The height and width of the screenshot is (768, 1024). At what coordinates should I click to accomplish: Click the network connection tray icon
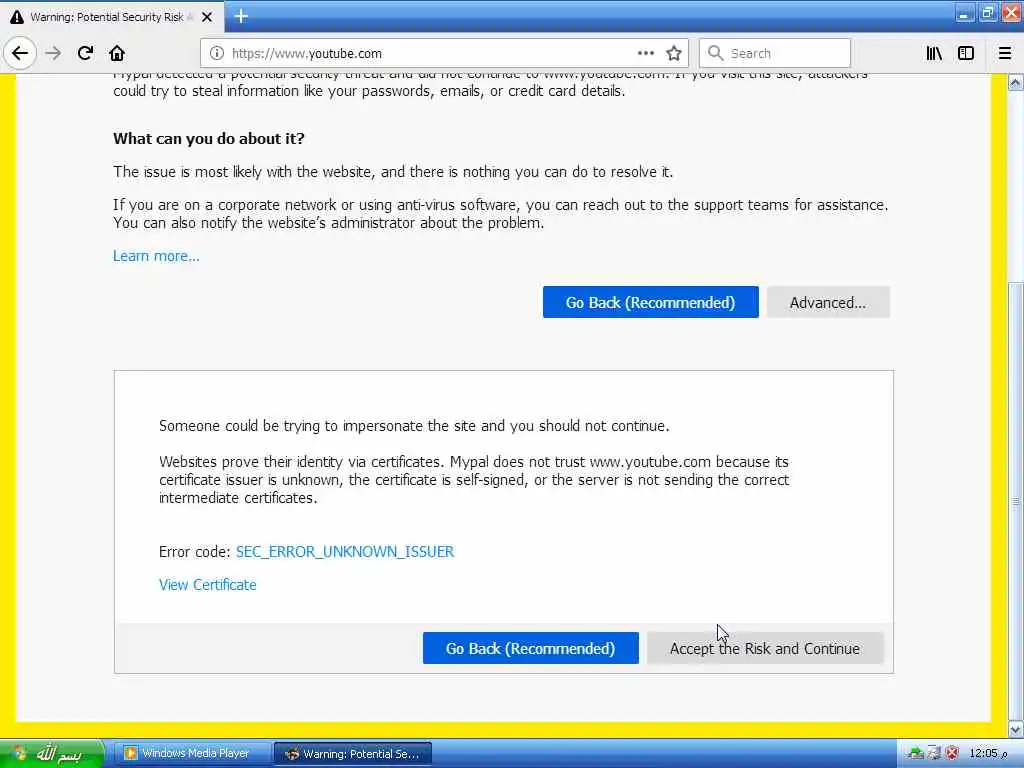pyautogui.click(x=916, y=754)
